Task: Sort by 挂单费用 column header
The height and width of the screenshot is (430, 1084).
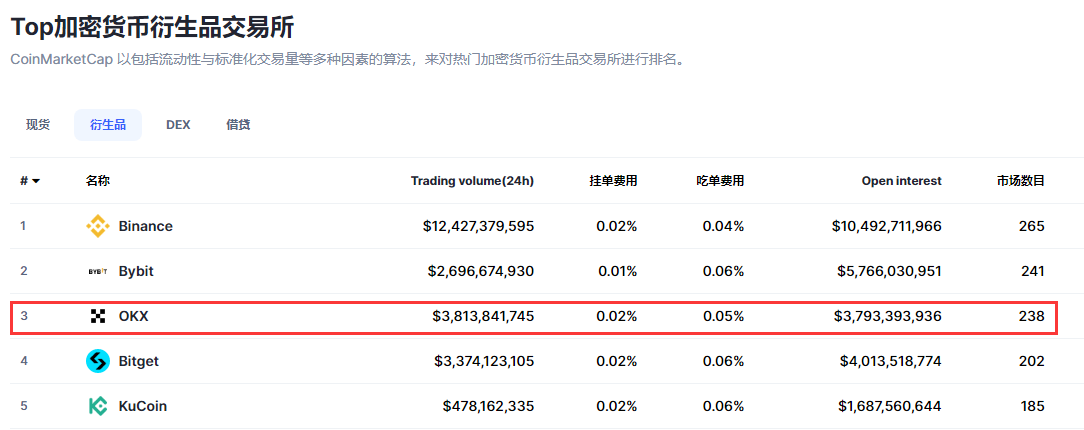Action: tap(613, 181)
